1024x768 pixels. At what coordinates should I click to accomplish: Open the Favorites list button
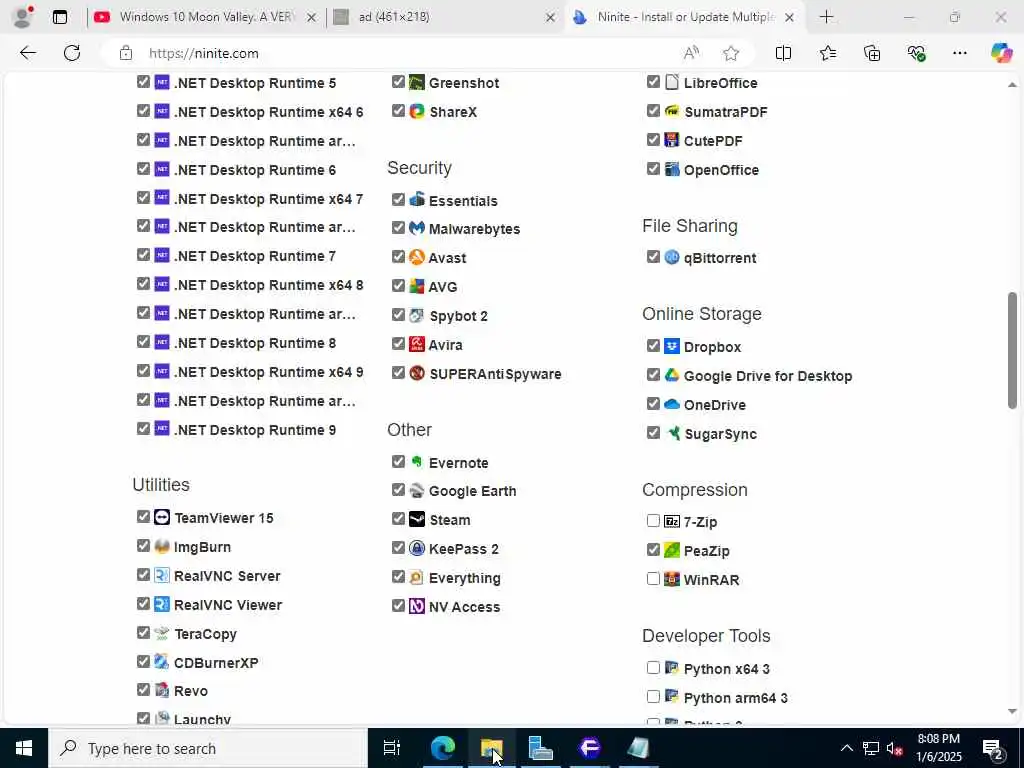click(827, 53)
